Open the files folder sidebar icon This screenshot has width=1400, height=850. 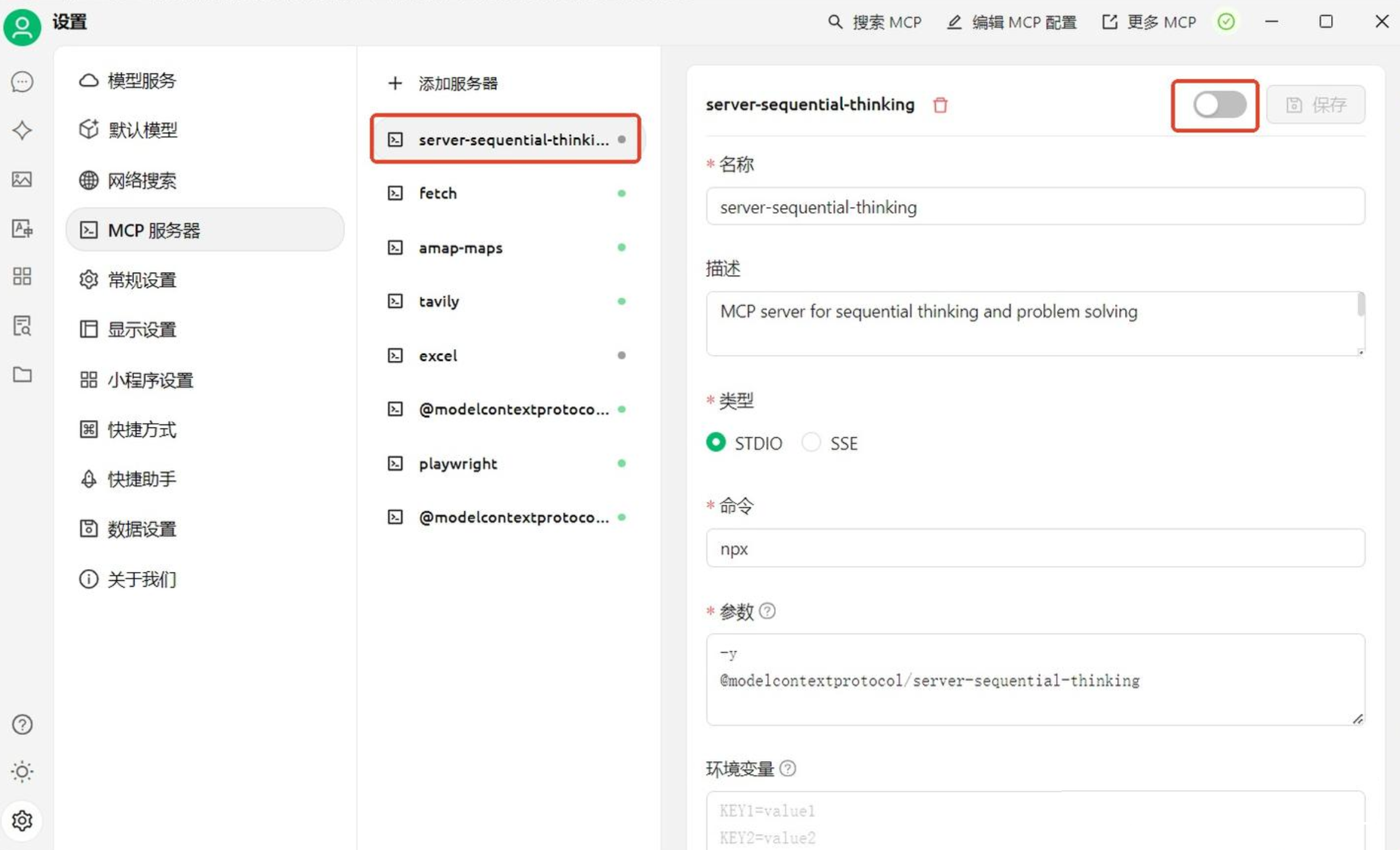[x=22, y=375]
